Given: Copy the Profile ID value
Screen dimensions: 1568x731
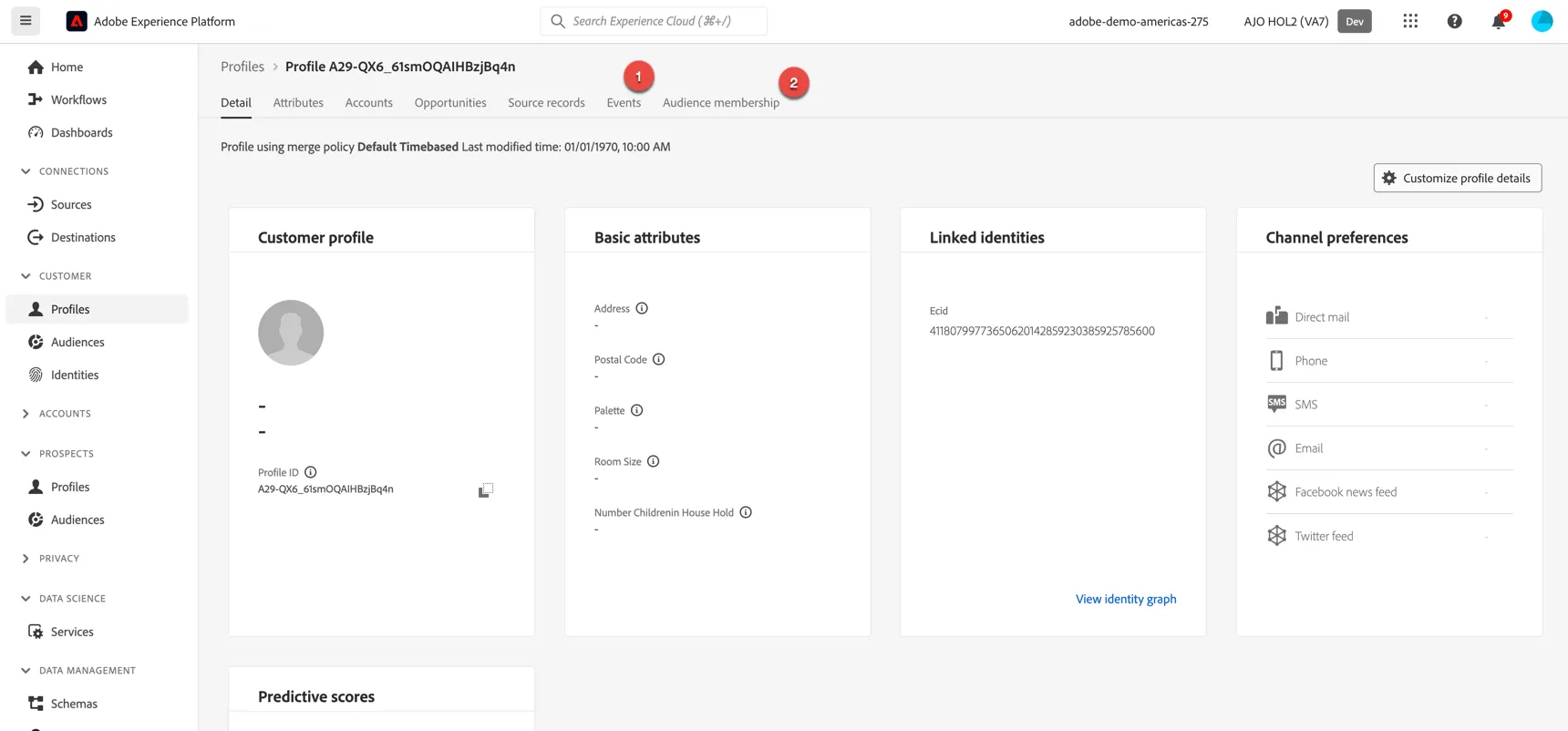Looking at the screenshot, I should [x=485, y=490].
